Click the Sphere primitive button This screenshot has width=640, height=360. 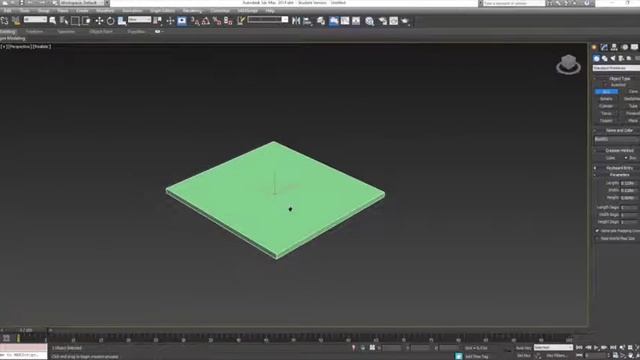click(606, 99)
